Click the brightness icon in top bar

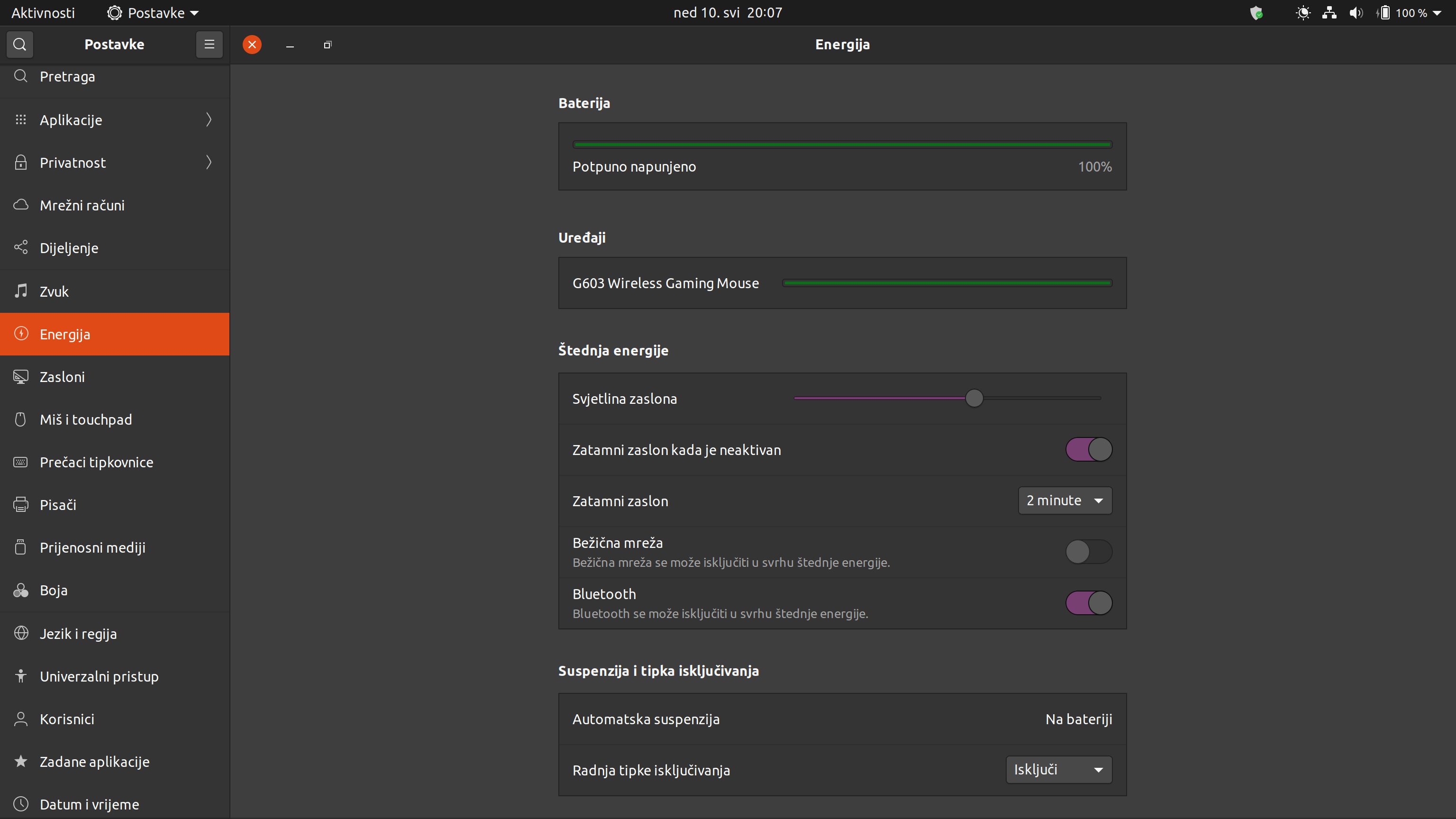pos(1303,12)
